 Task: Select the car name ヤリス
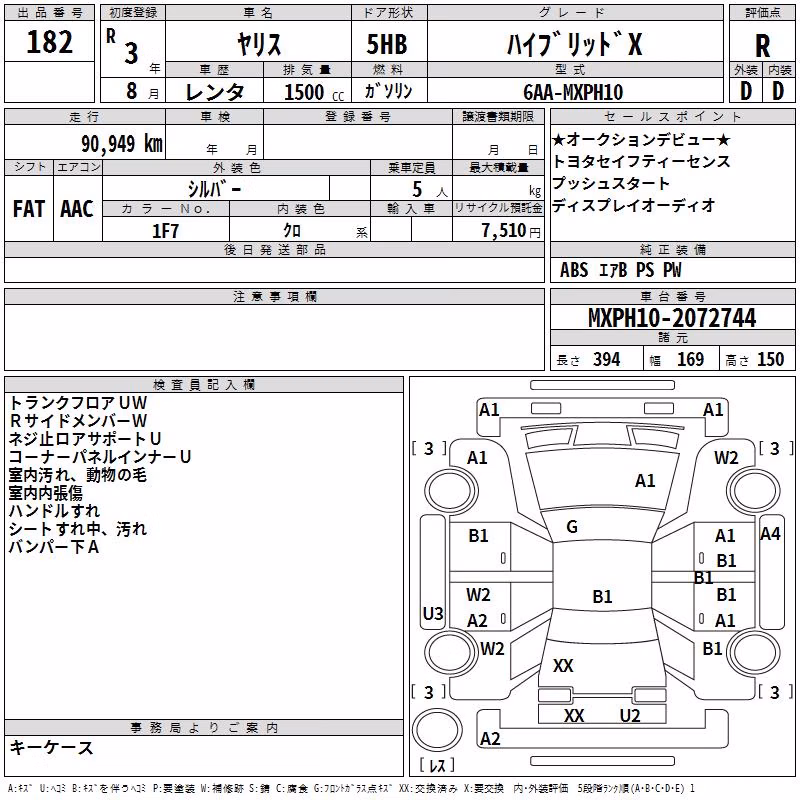click(259, 44)
